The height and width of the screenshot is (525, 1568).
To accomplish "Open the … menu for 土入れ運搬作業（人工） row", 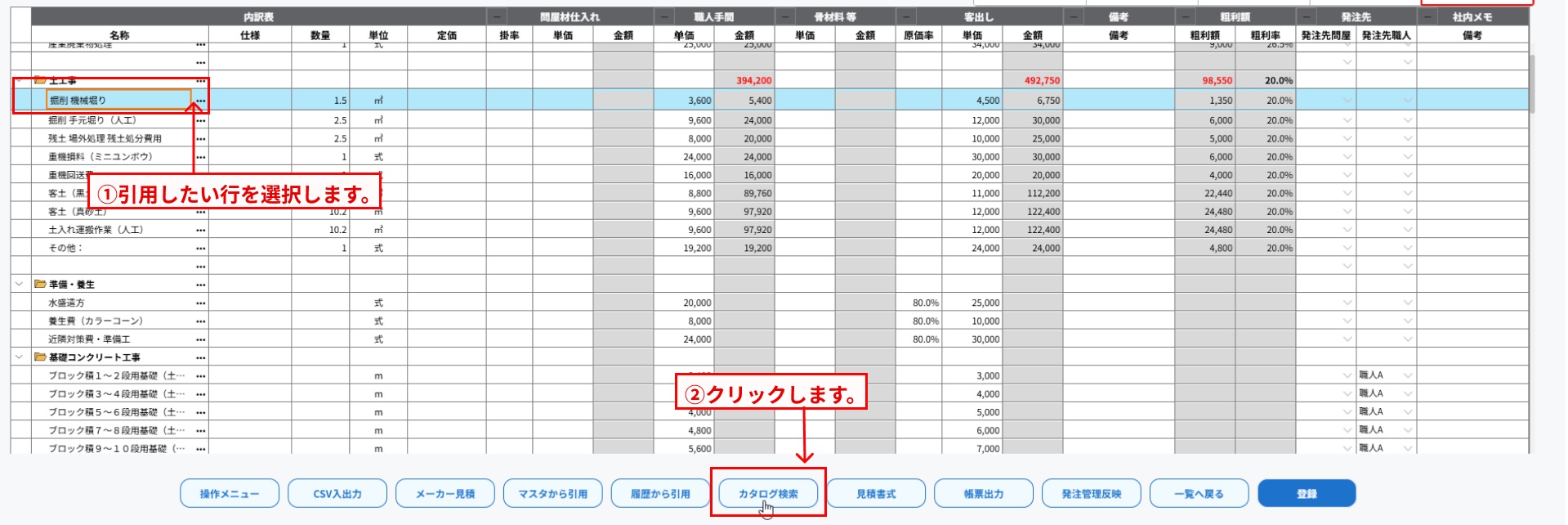I will 201,231.
